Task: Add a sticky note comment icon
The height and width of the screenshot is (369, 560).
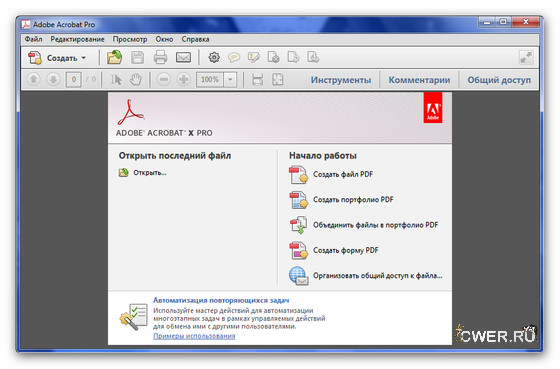Action: (x=234, y=58)
